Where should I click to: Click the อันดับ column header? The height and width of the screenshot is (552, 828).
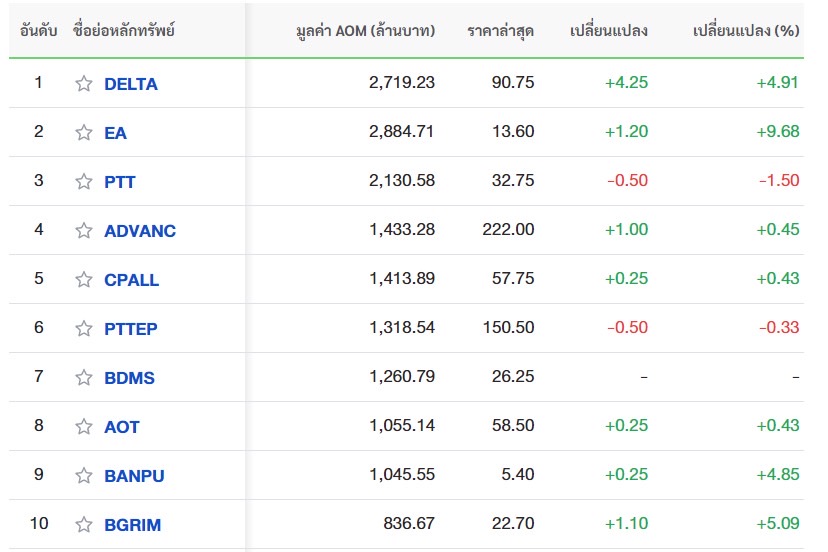[x=38, y=31]
